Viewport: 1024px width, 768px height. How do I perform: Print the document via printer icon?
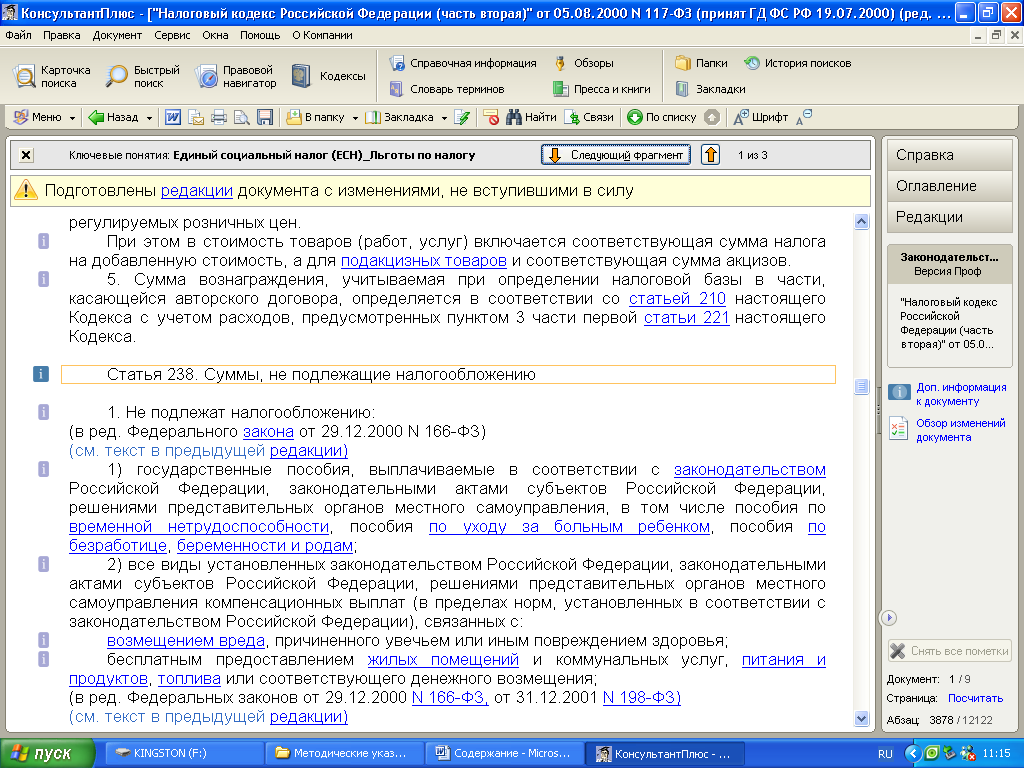click(219, 118)
